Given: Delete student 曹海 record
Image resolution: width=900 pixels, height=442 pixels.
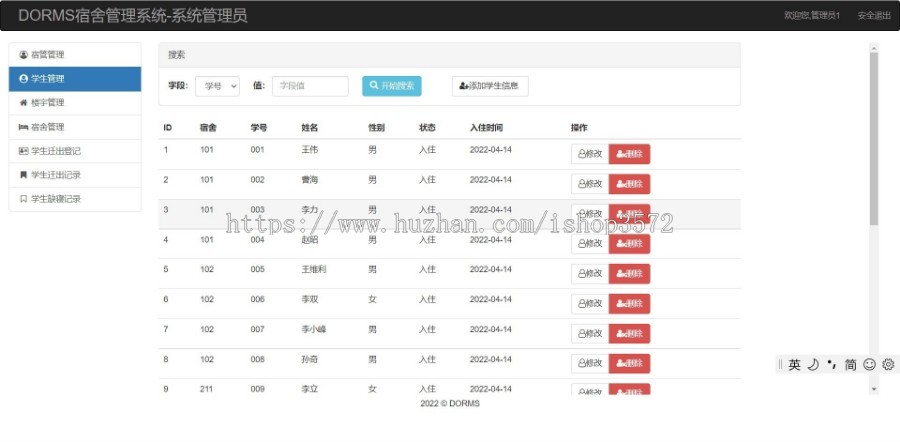Looking at the screenshot, I should [x=630, y=184].
